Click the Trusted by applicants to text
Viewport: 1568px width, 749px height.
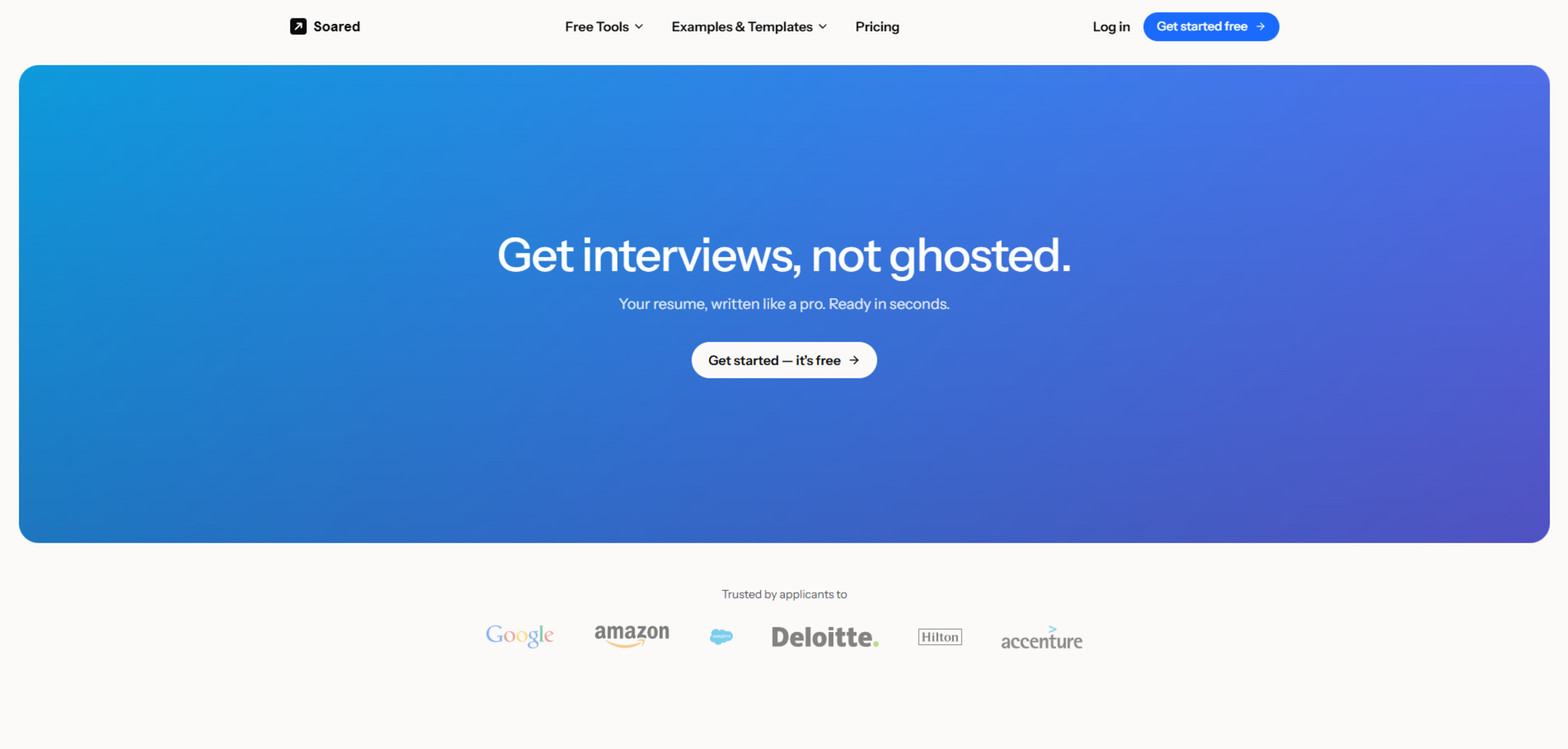(x=784, y=594)
